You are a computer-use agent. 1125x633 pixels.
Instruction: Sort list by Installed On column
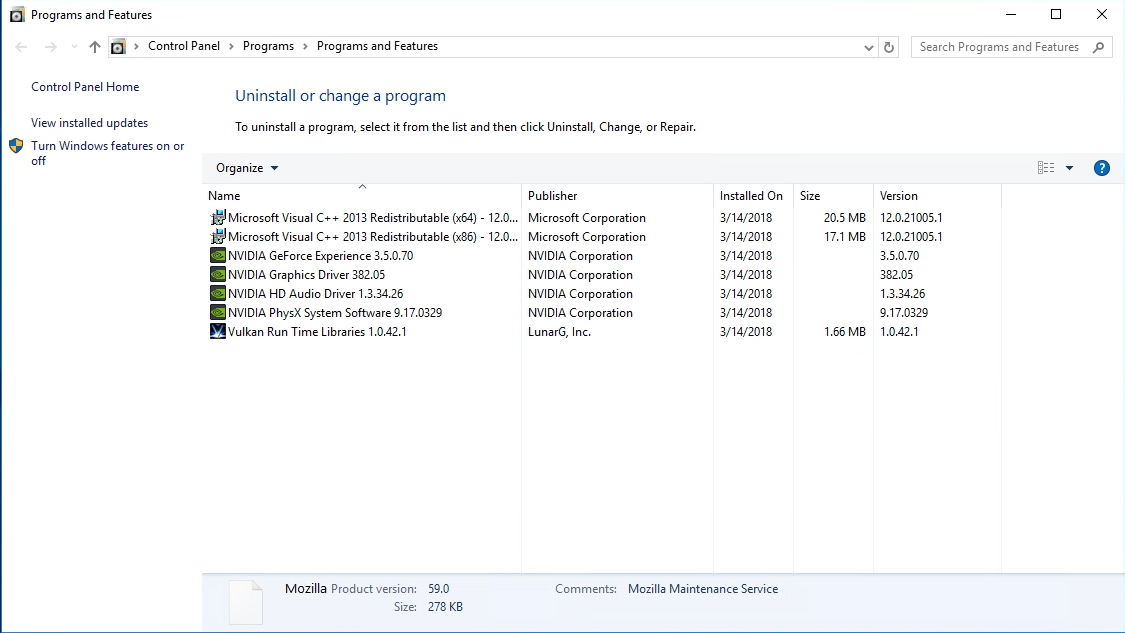(751, 196)
